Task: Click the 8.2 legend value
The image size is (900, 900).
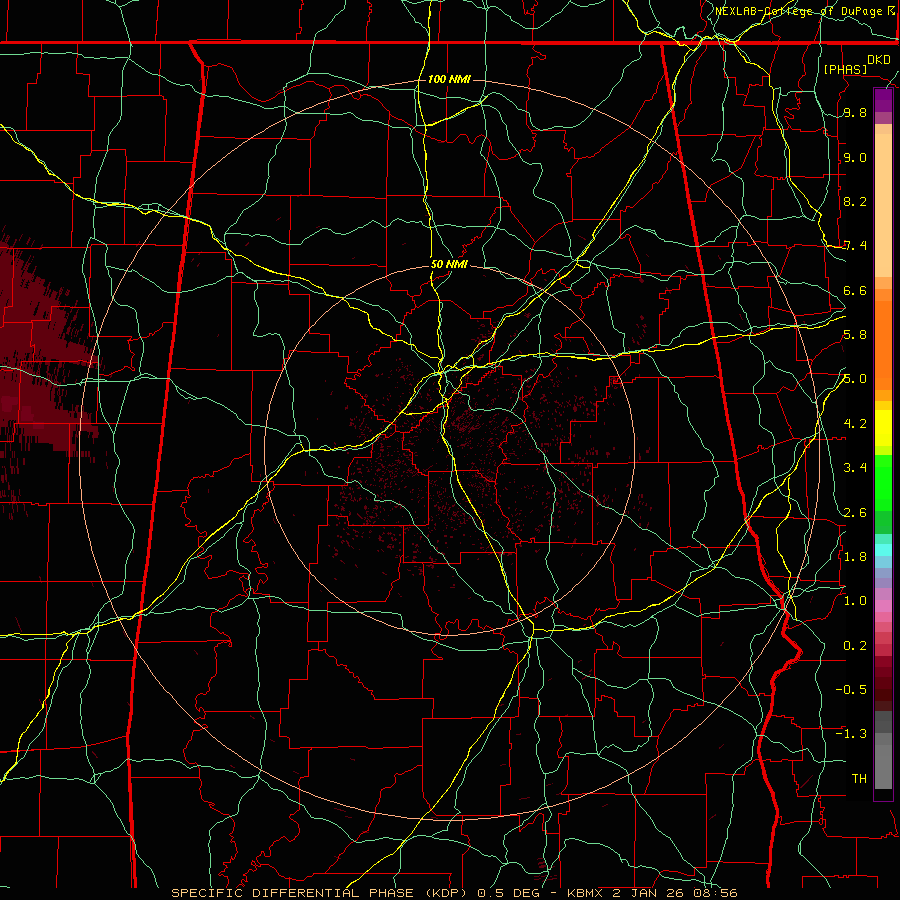Action: [x=855, y=201]
